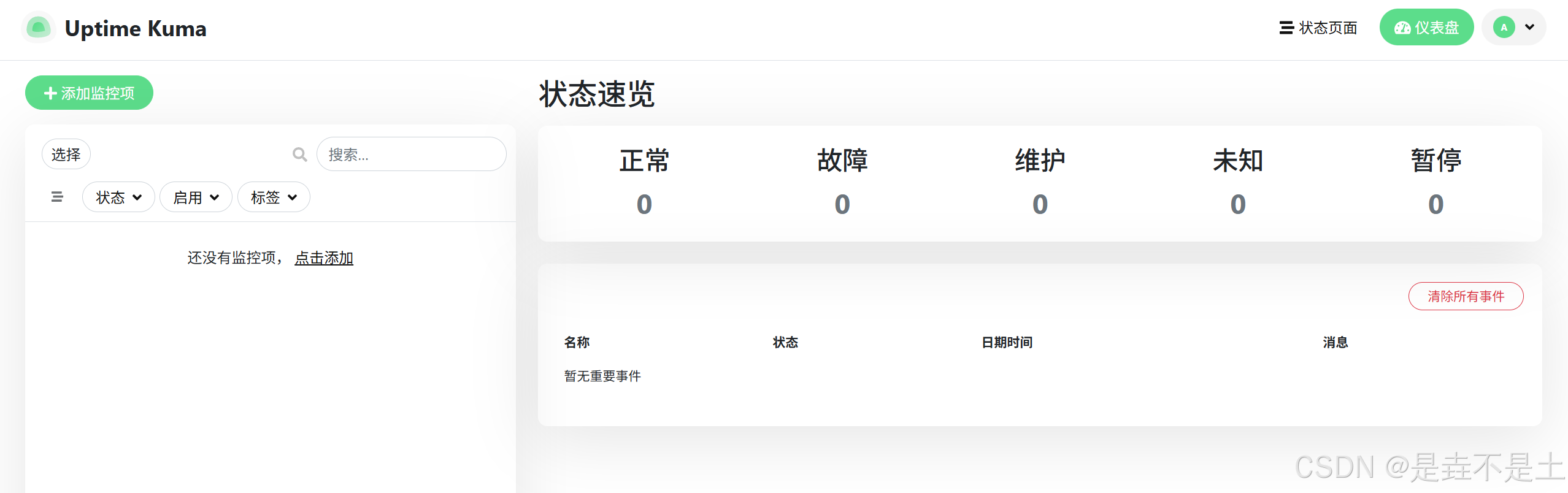Go to the 仪表盘 dashboard
This screenshot has width=1568, height=493.
coord(1426,28)
